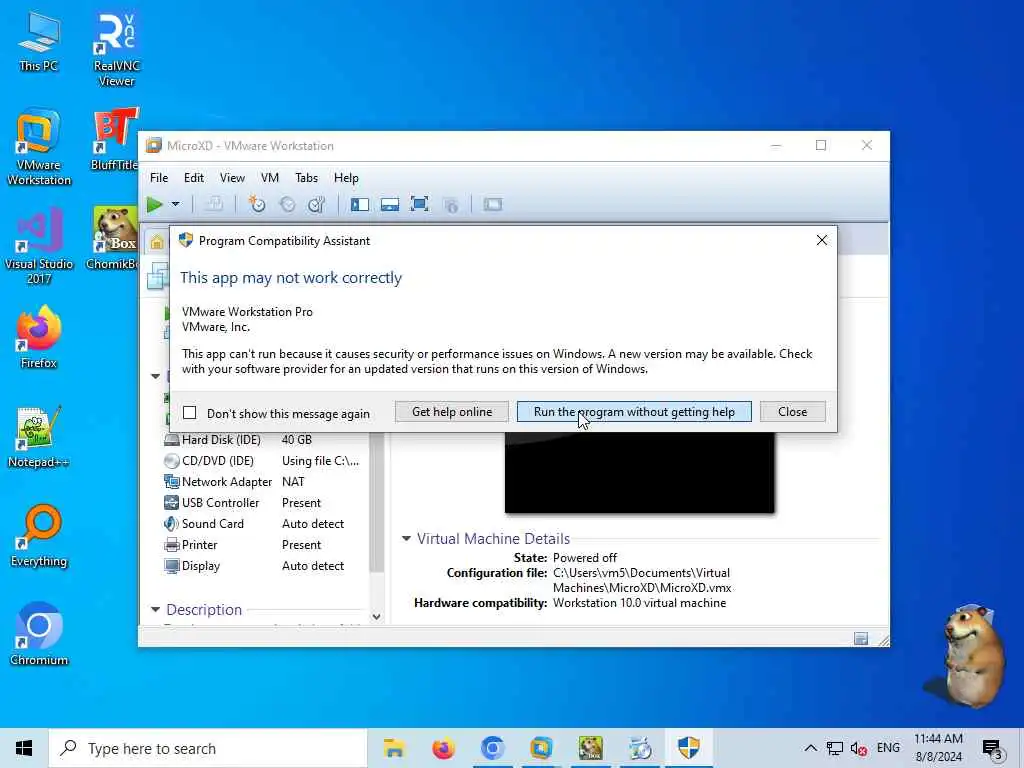
Task: Open This PC desktop icon
Action: (39, 41)
